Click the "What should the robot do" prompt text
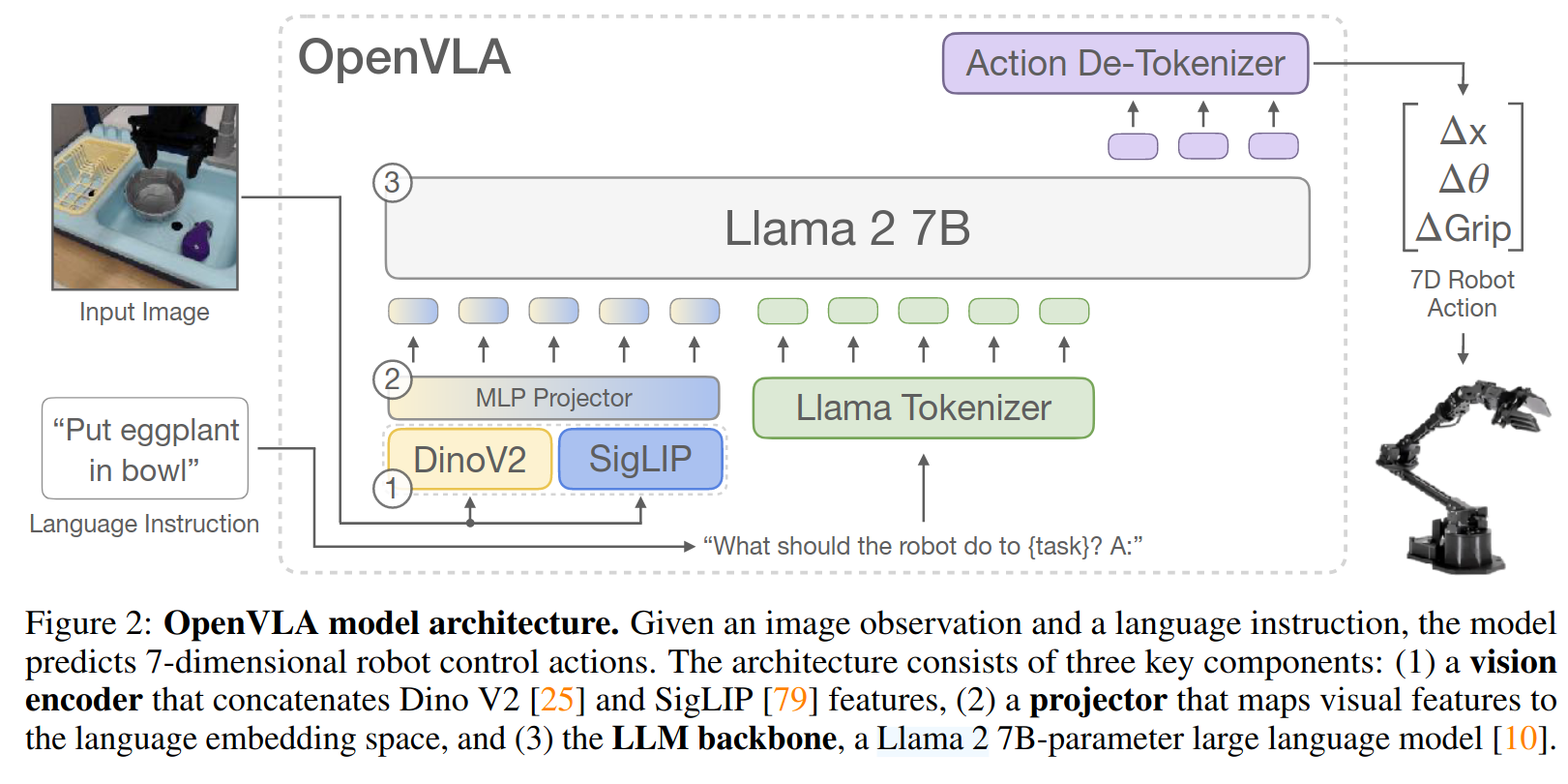Screen dimensions: 1568x784 tap(923, 547)
